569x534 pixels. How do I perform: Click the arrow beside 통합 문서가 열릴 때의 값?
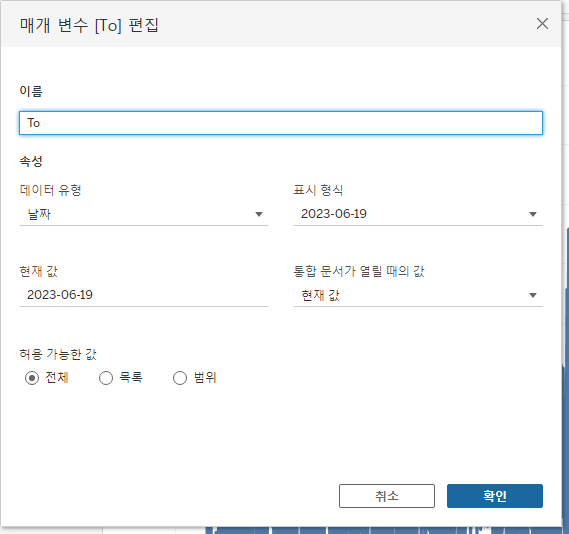(533, 295)
